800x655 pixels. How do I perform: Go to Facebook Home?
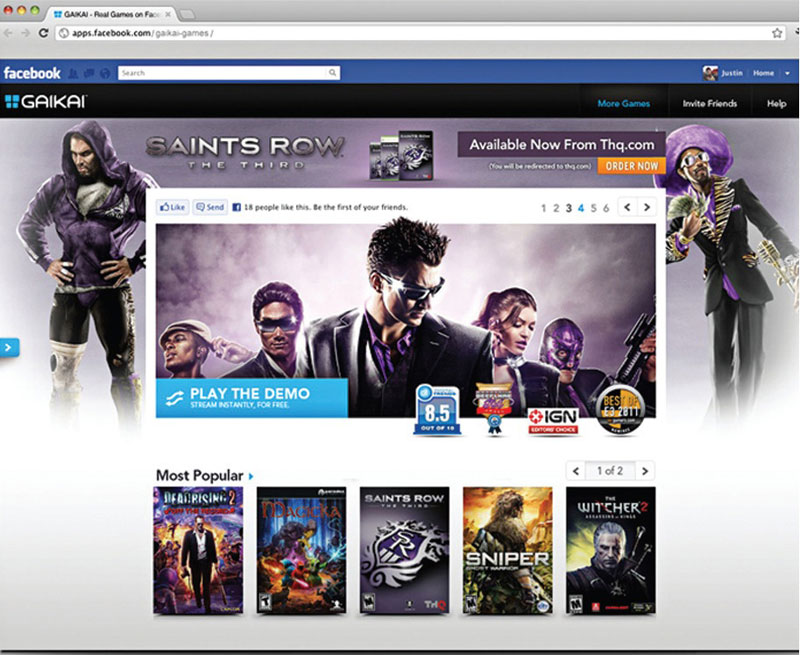[x=763, y=73]
